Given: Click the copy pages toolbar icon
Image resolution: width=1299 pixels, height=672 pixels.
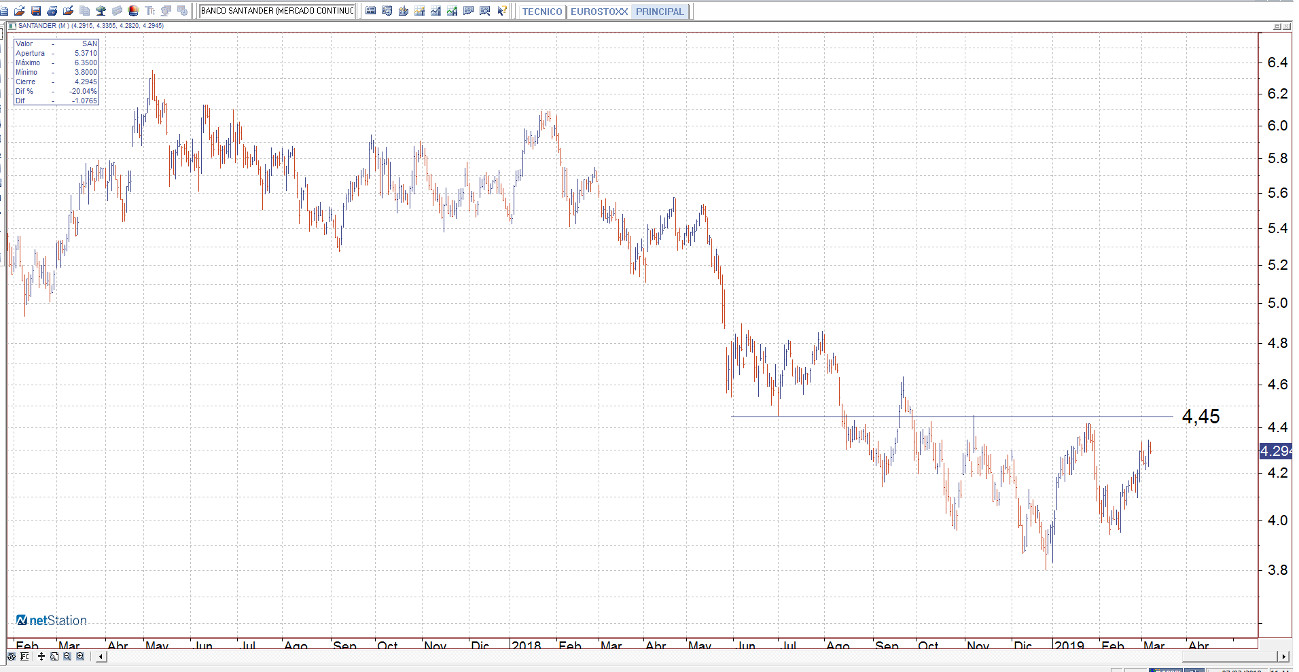Looking at the screenshot, I should point(85,11).
